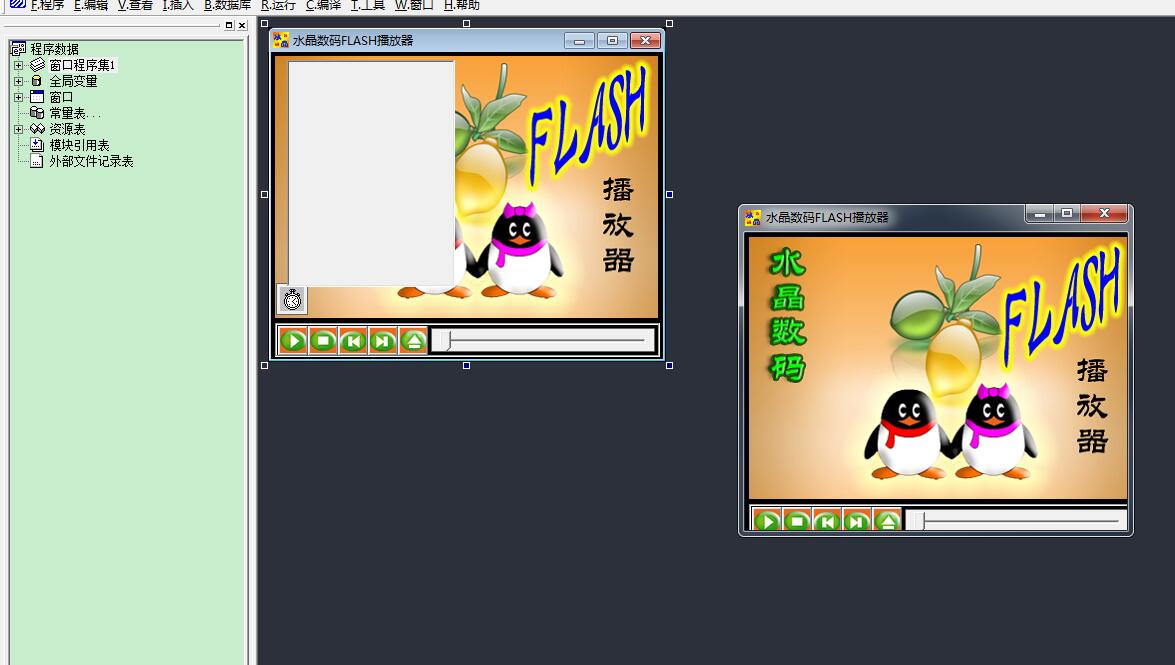This screenshot has height=665, width=1175.
Task: Select the eject button in the designer form
Action: [413, 341]
